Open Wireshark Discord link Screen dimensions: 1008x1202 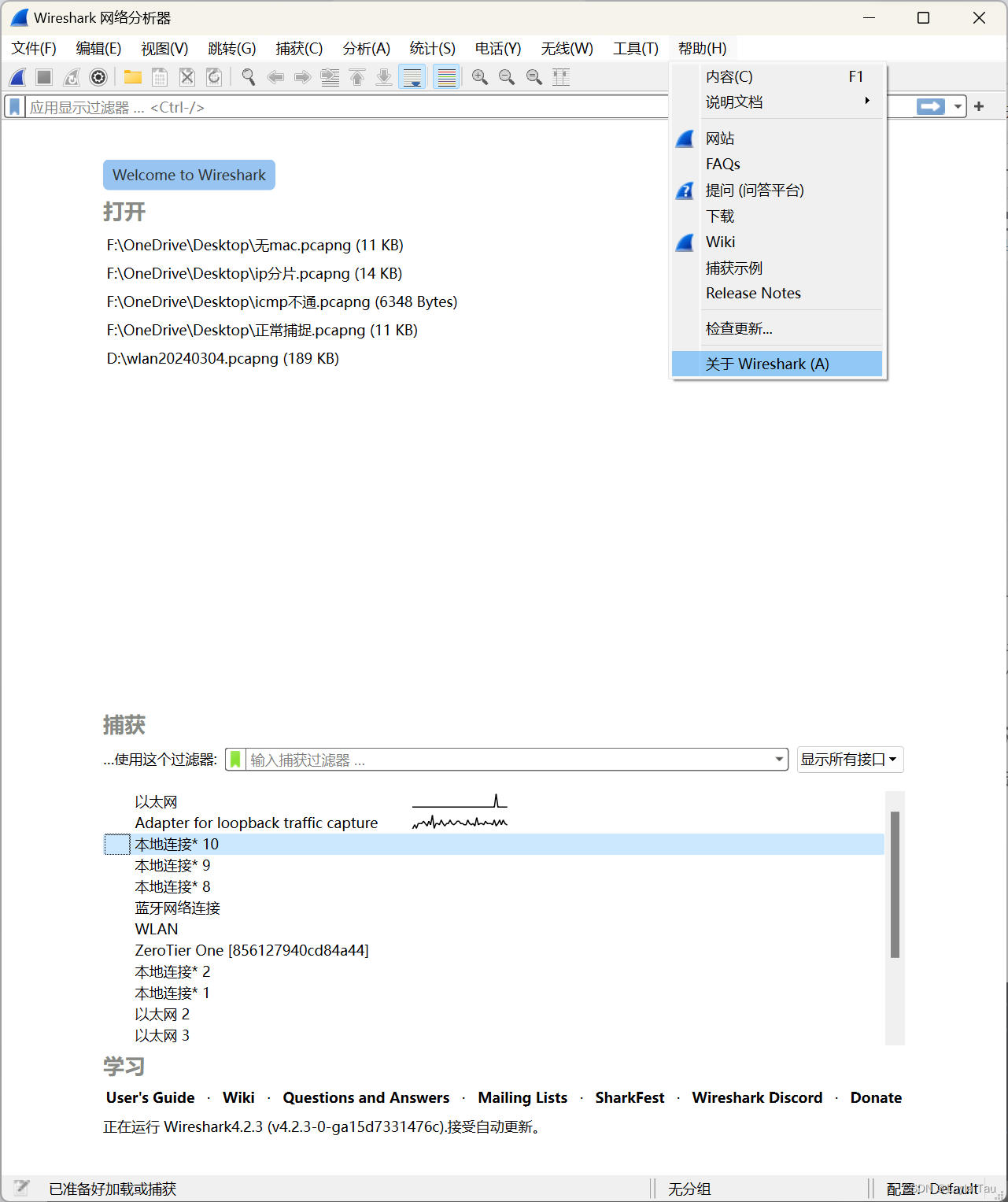tap(757, 1097)
